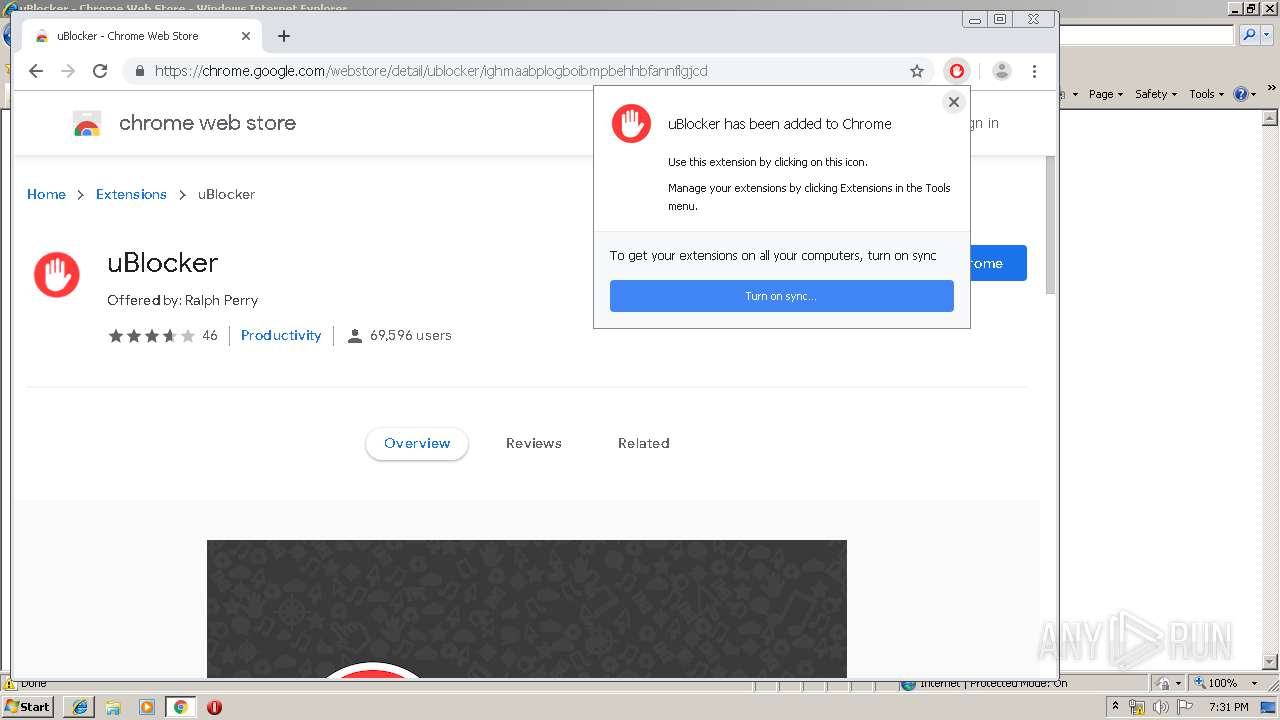Screen dimensions: 1280x720
Task: Bookmark this page with the star icon
Action: point(917,71)
